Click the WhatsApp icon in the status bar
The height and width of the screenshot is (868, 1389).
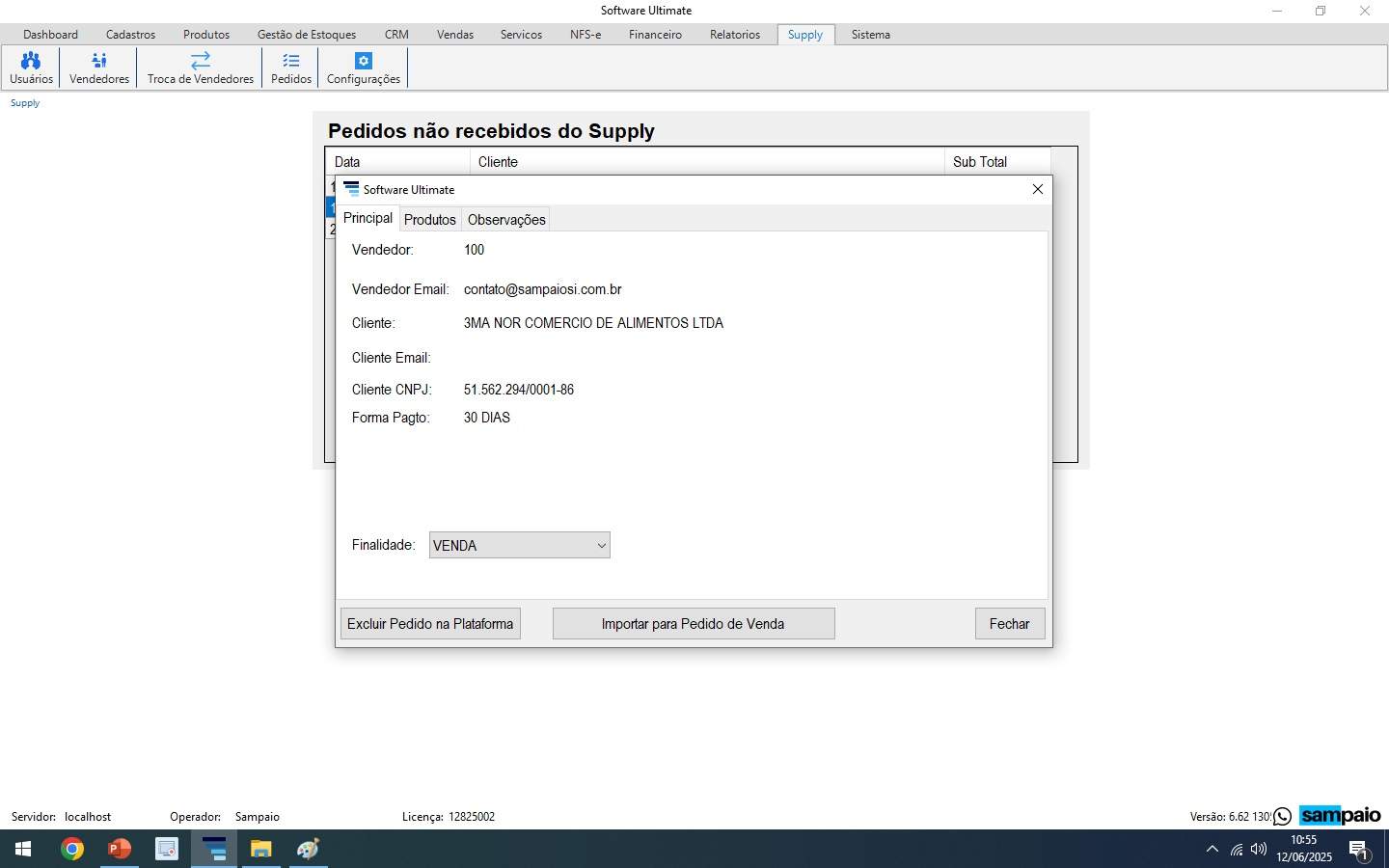tap(1282, 817)
